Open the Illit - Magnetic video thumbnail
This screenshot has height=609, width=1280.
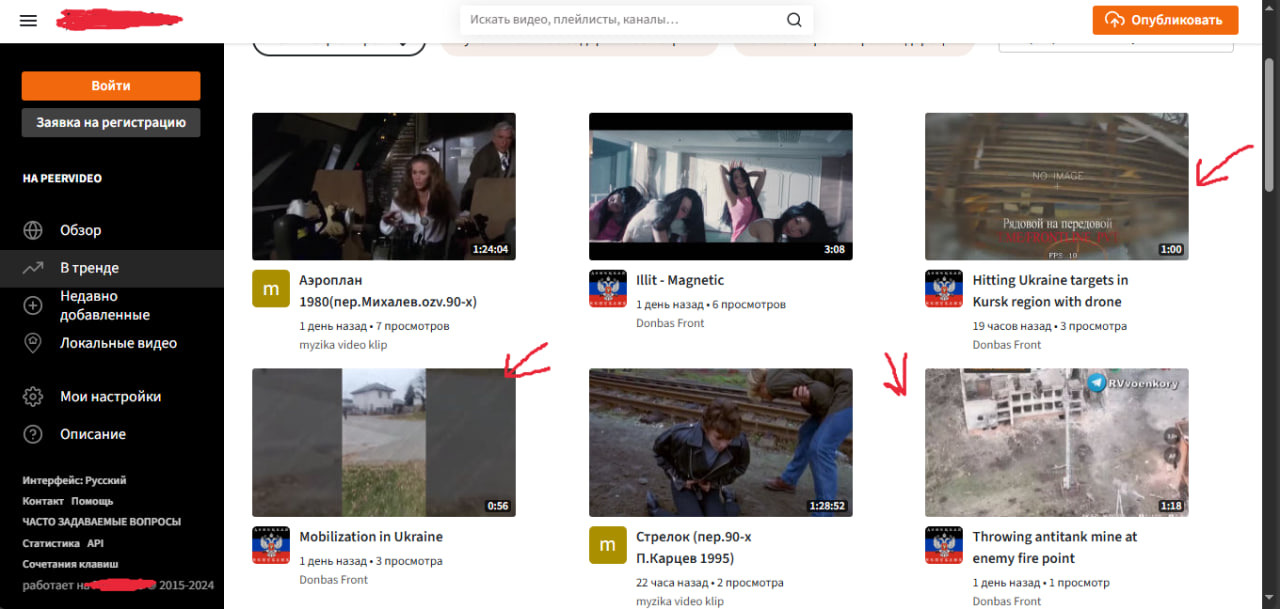[721, 187]
